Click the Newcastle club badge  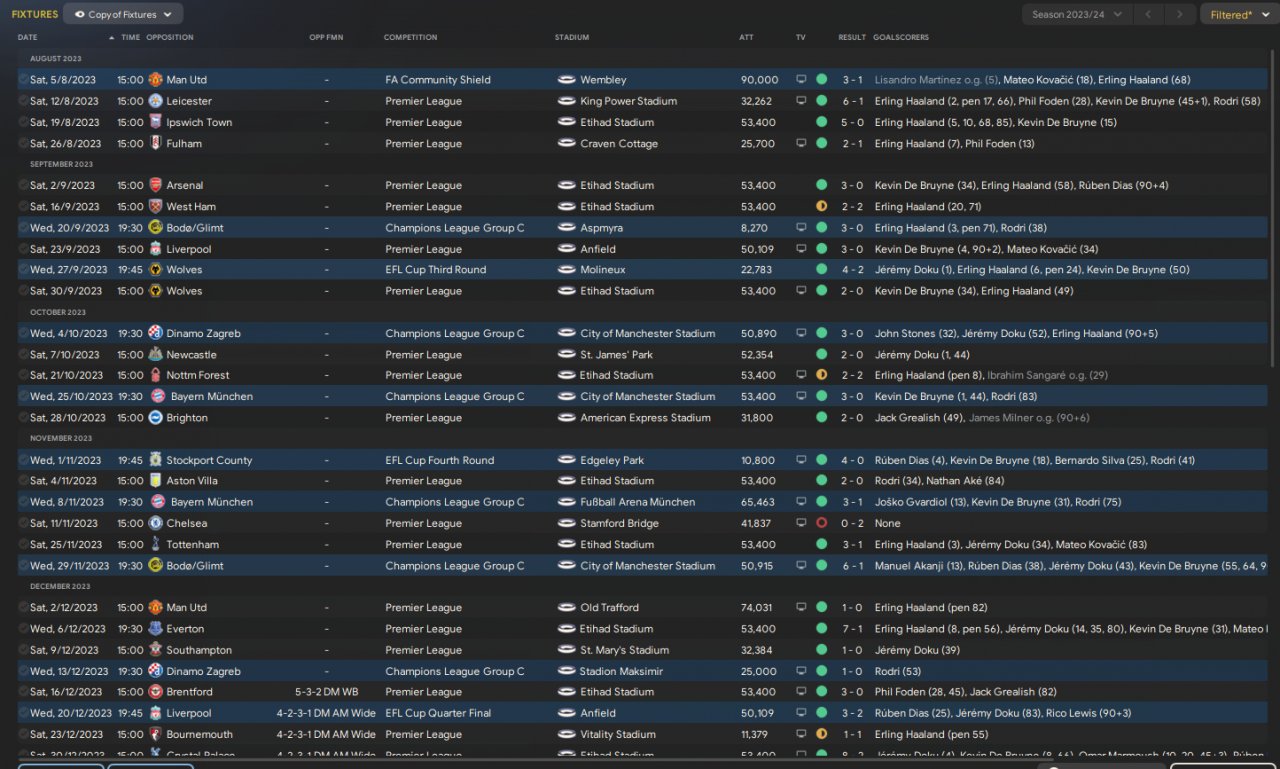click(x=155, y=354)
